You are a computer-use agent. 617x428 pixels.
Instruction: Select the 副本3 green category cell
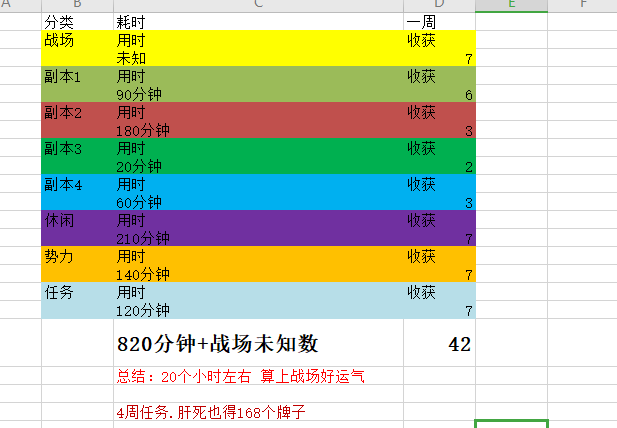tap(77, 148)
